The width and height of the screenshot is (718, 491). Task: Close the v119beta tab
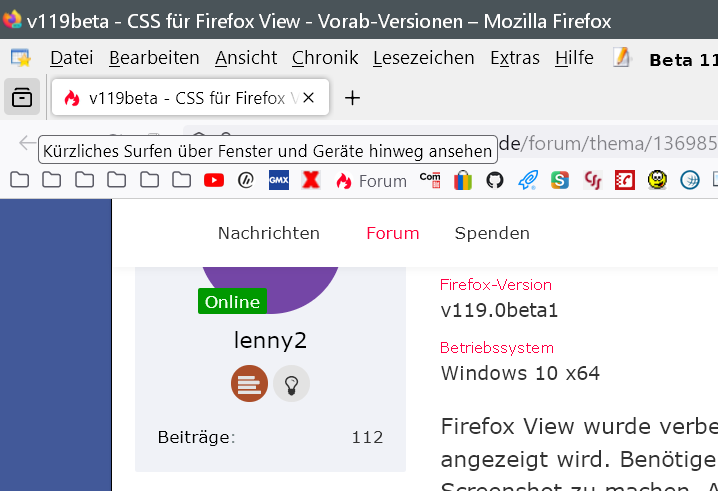click(x=309, y=98)
